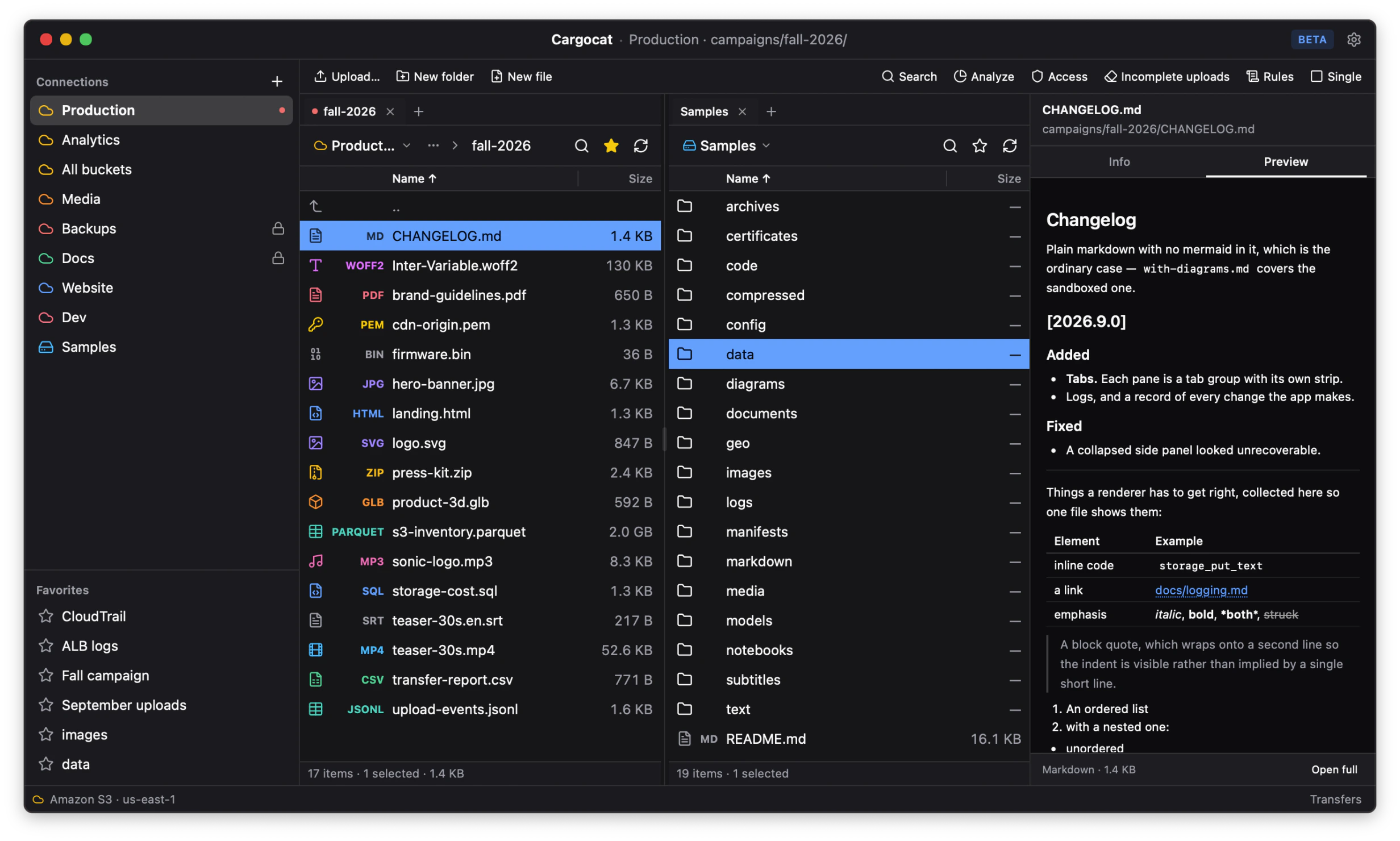The width and height of the screenshot is (1400, 841).
Task: Click the pane divider handle between file lists
Action: 664,439
